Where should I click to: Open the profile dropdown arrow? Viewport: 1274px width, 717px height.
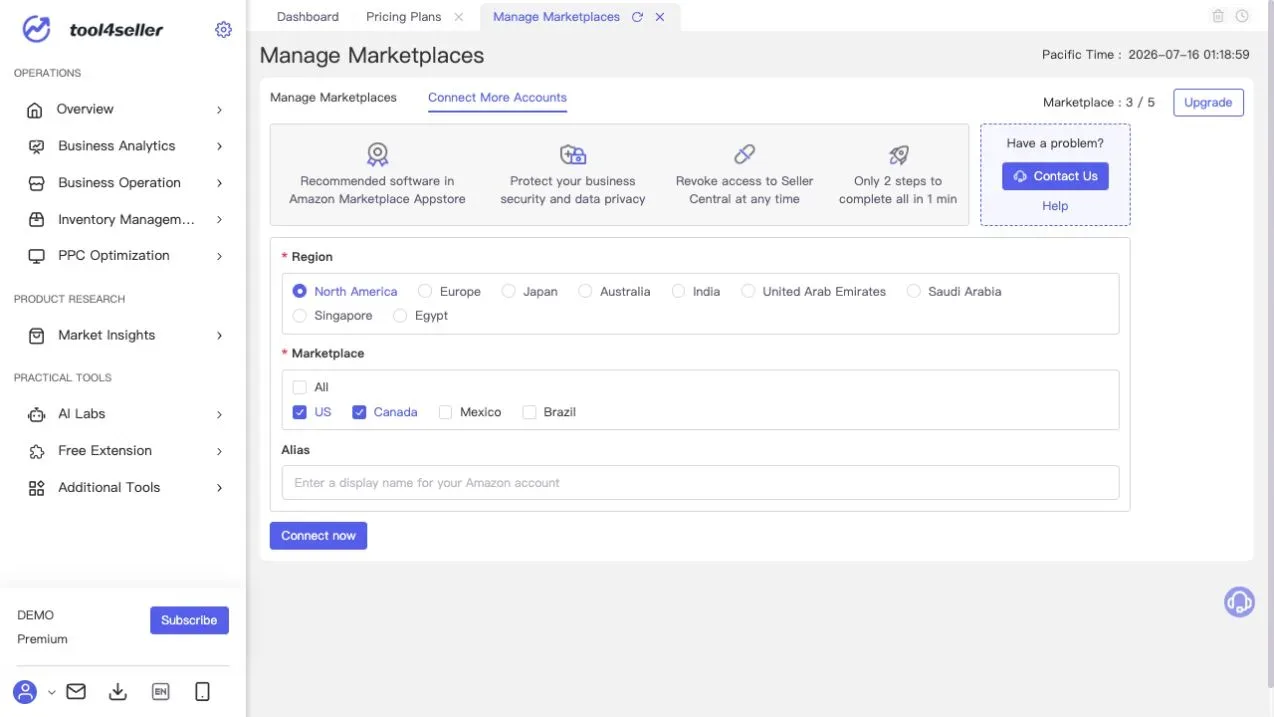[x=52, y=692]
